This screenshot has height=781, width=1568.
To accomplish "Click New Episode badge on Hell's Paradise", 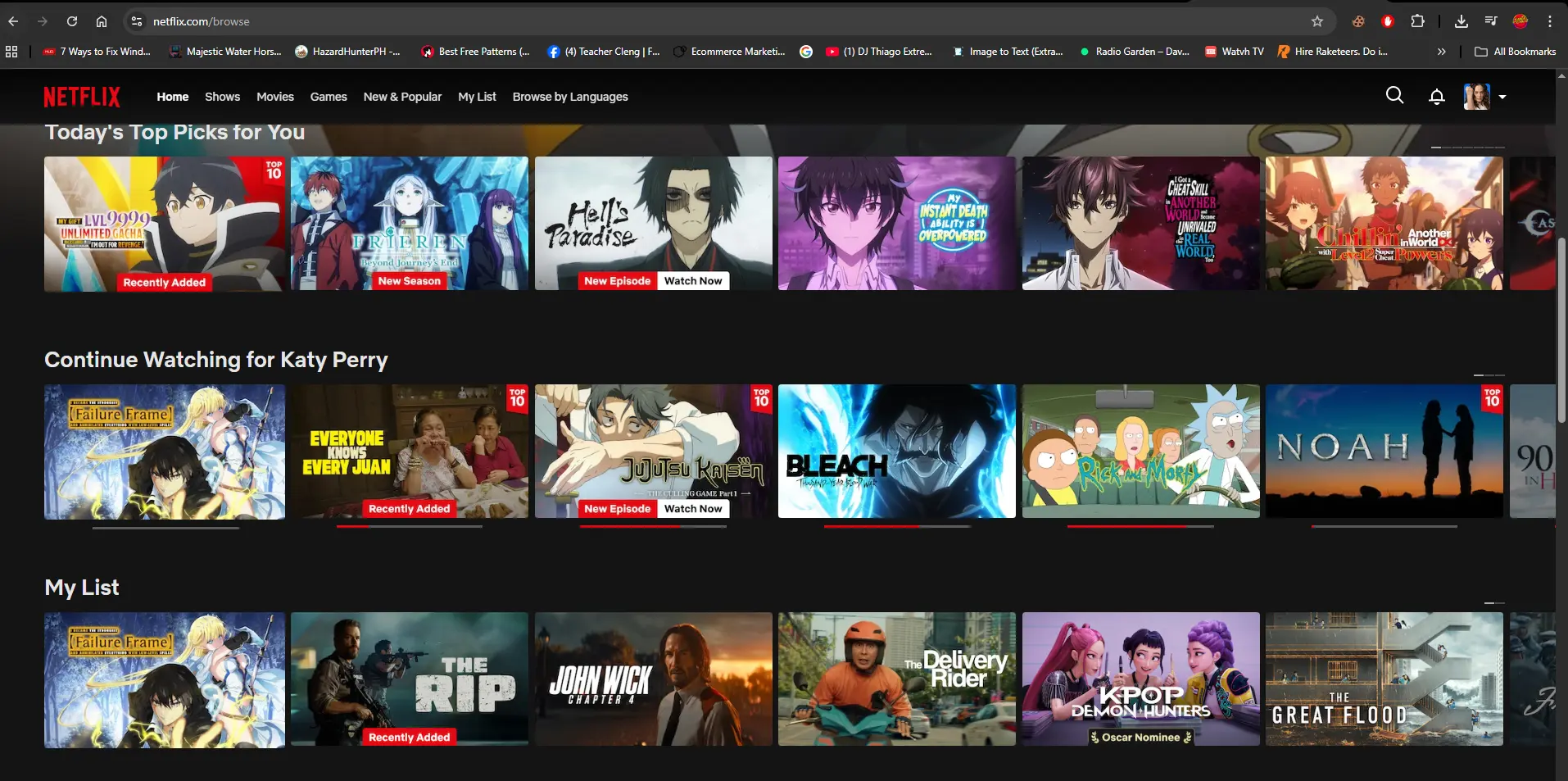I will pos(618,281).
